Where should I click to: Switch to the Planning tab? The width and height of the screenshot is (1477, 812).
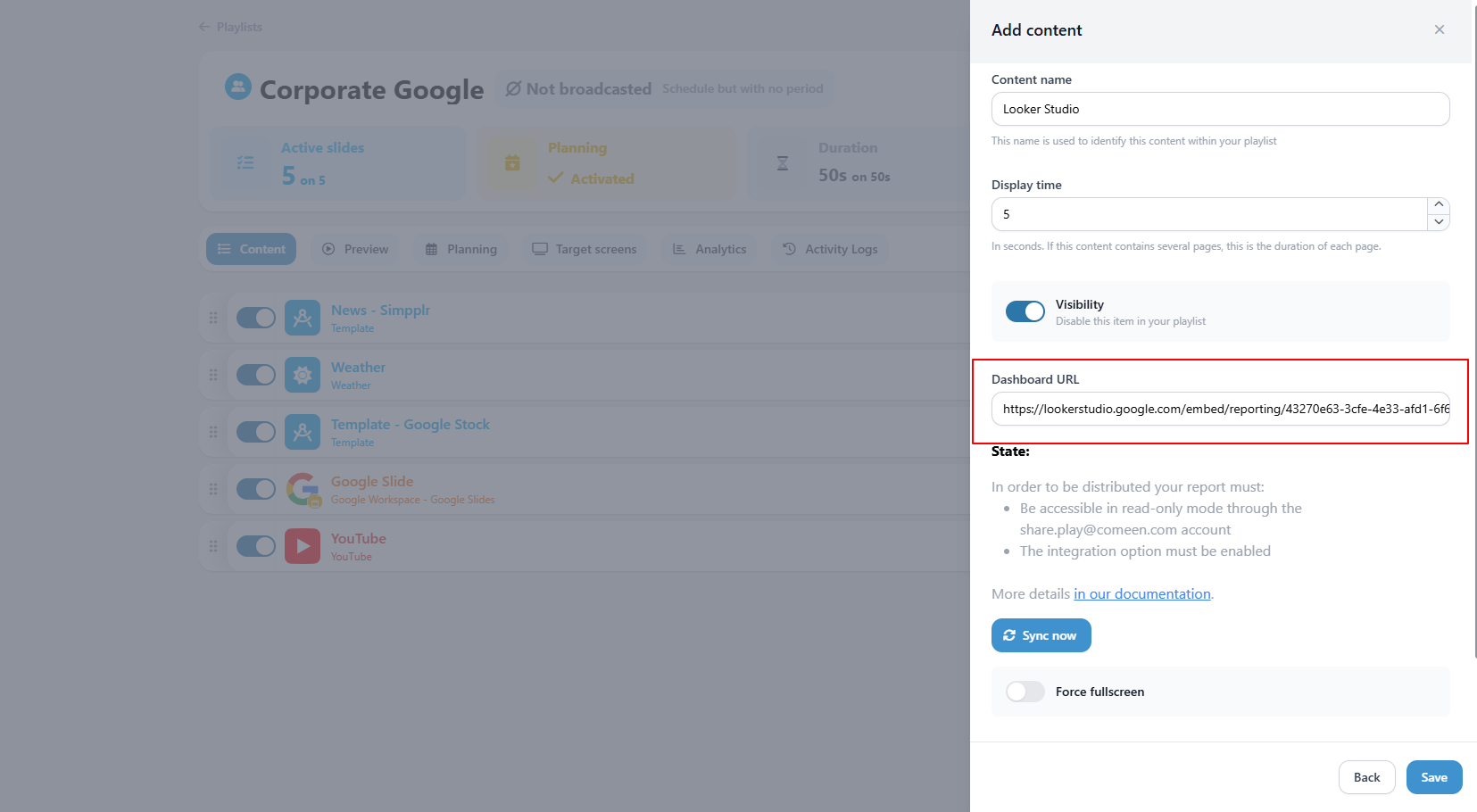tap(461, 249)
